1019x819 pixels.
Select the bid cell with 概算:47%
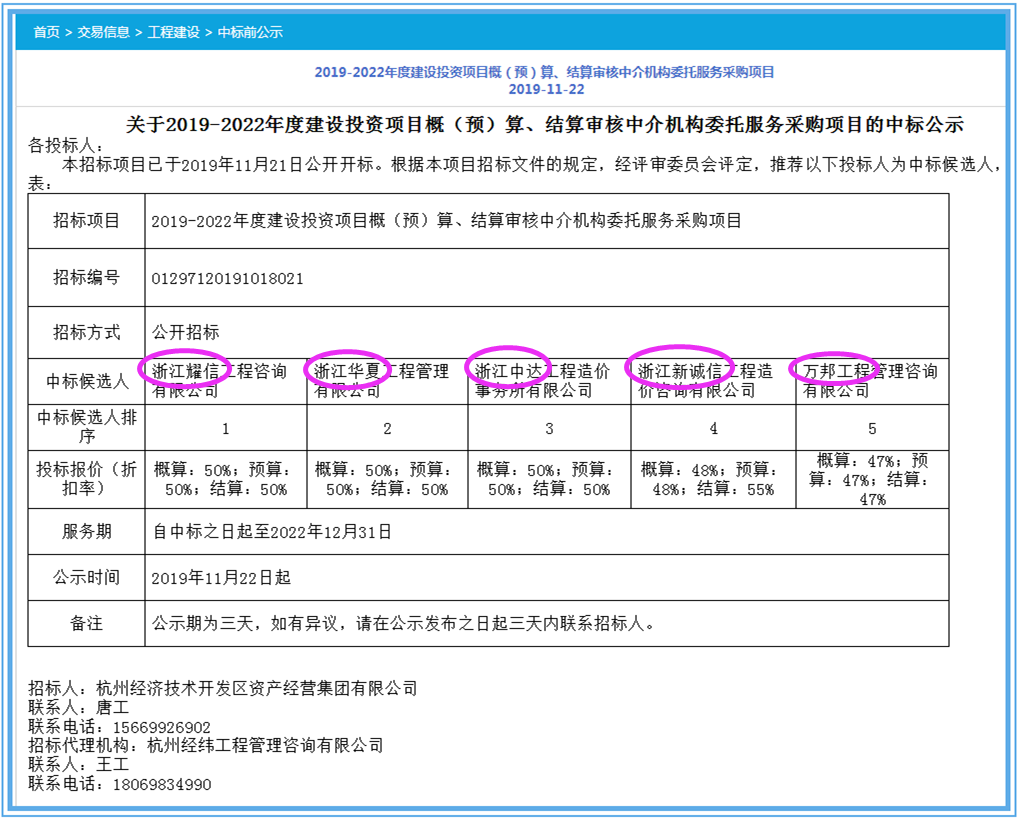coord(872,480)
